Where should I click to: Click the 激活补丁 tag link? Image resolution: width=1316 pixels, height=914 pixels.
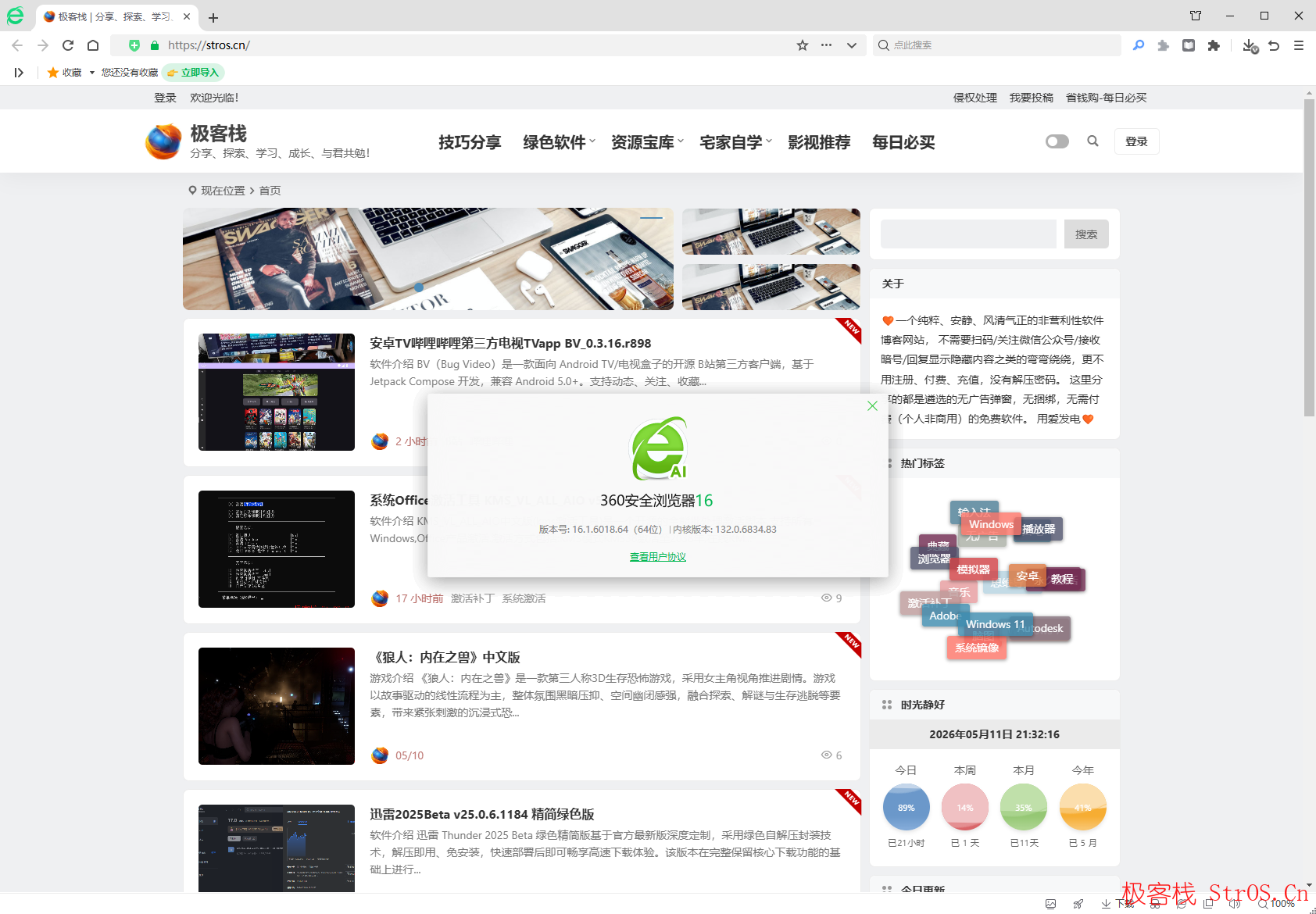tap(473, 598)
